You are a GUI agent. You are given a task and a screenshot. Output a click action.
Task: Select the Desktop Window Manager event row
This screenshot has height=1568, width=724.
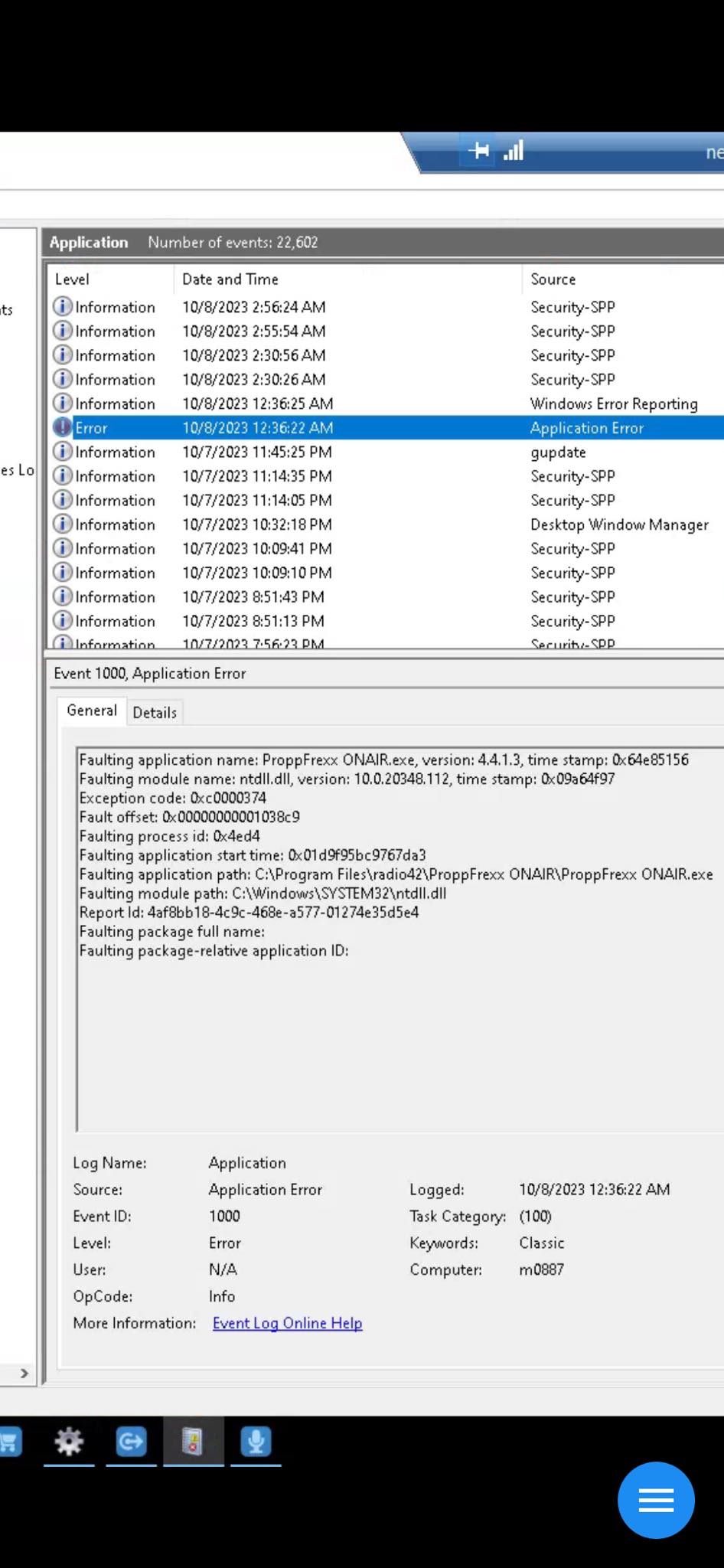pos(383,524)
